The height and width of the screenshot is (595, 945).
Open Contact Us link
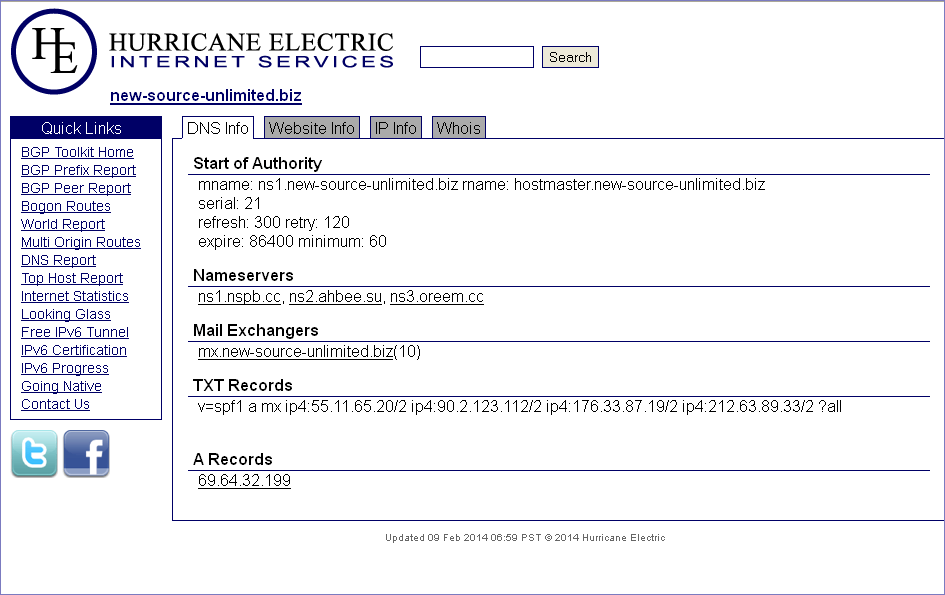point(55,405)
